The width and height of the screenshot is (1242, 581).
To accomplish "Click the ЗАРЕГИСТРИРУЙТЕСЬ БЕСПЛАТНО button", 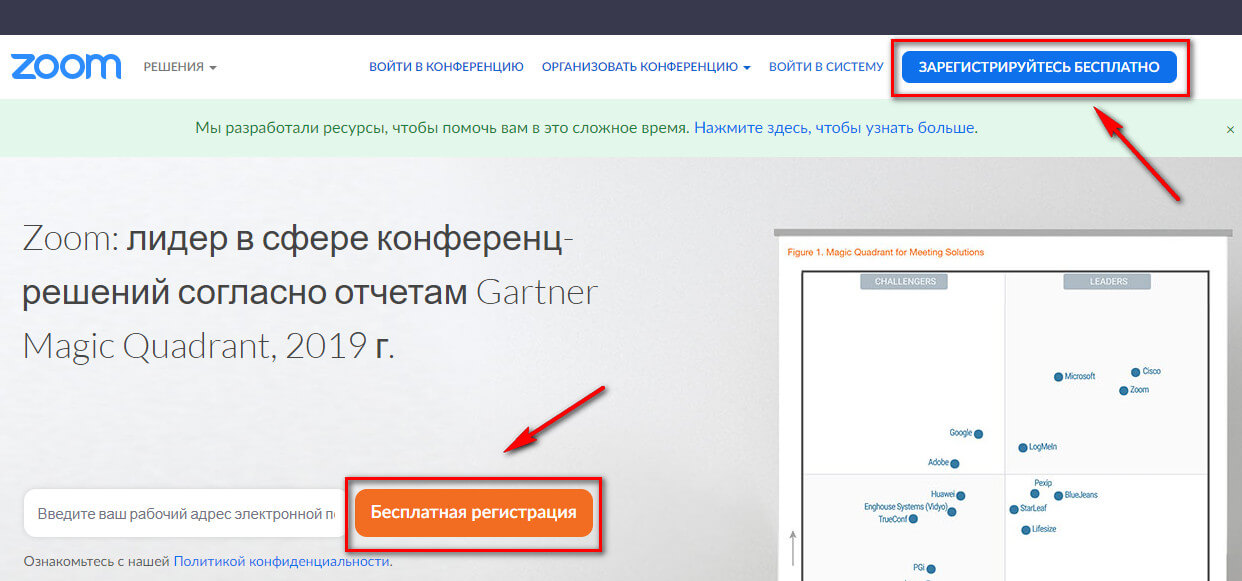I will pos(1040,66).
